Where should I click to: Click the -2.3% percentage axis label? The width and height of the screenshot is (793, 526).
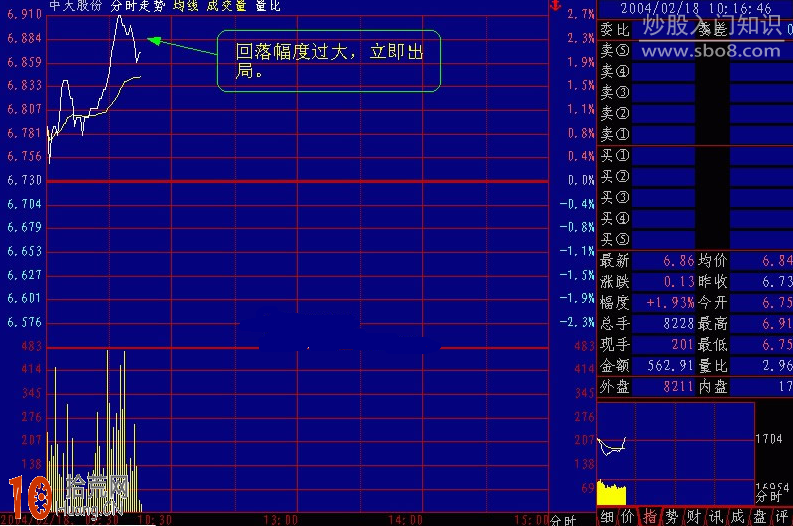(577, 322)
